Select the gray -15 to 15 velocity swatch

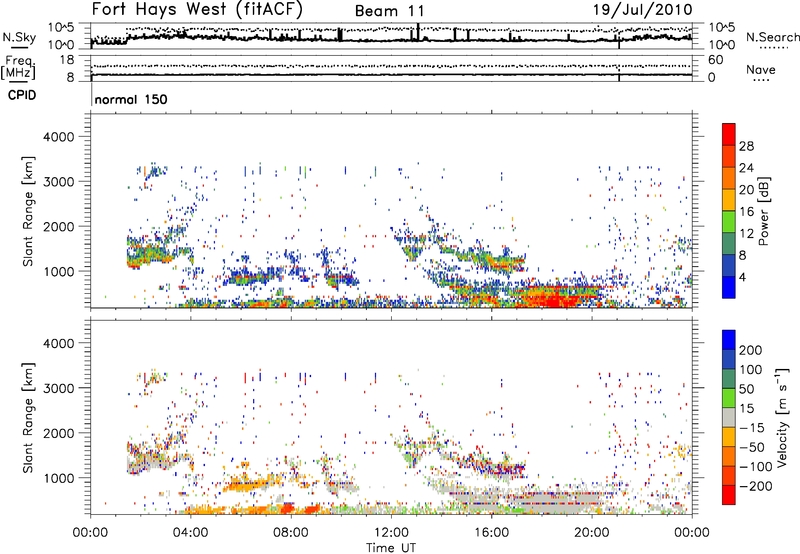(x=729, y=418)
